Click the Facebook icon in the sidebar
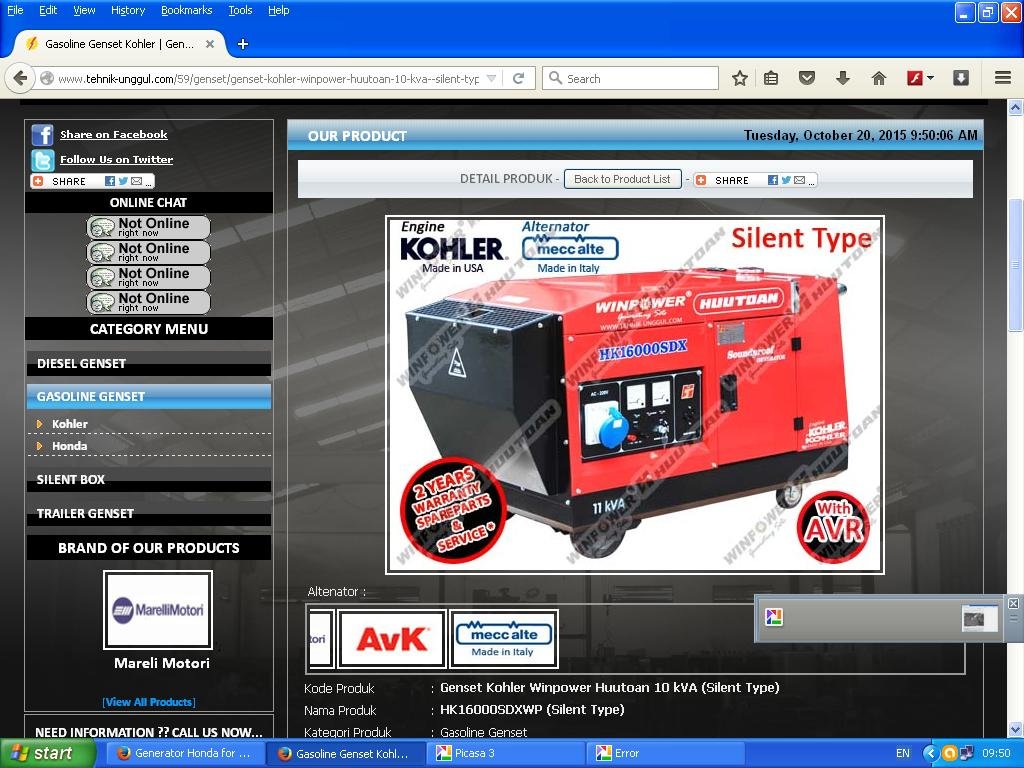1024x768 pixels. (42, 135)
